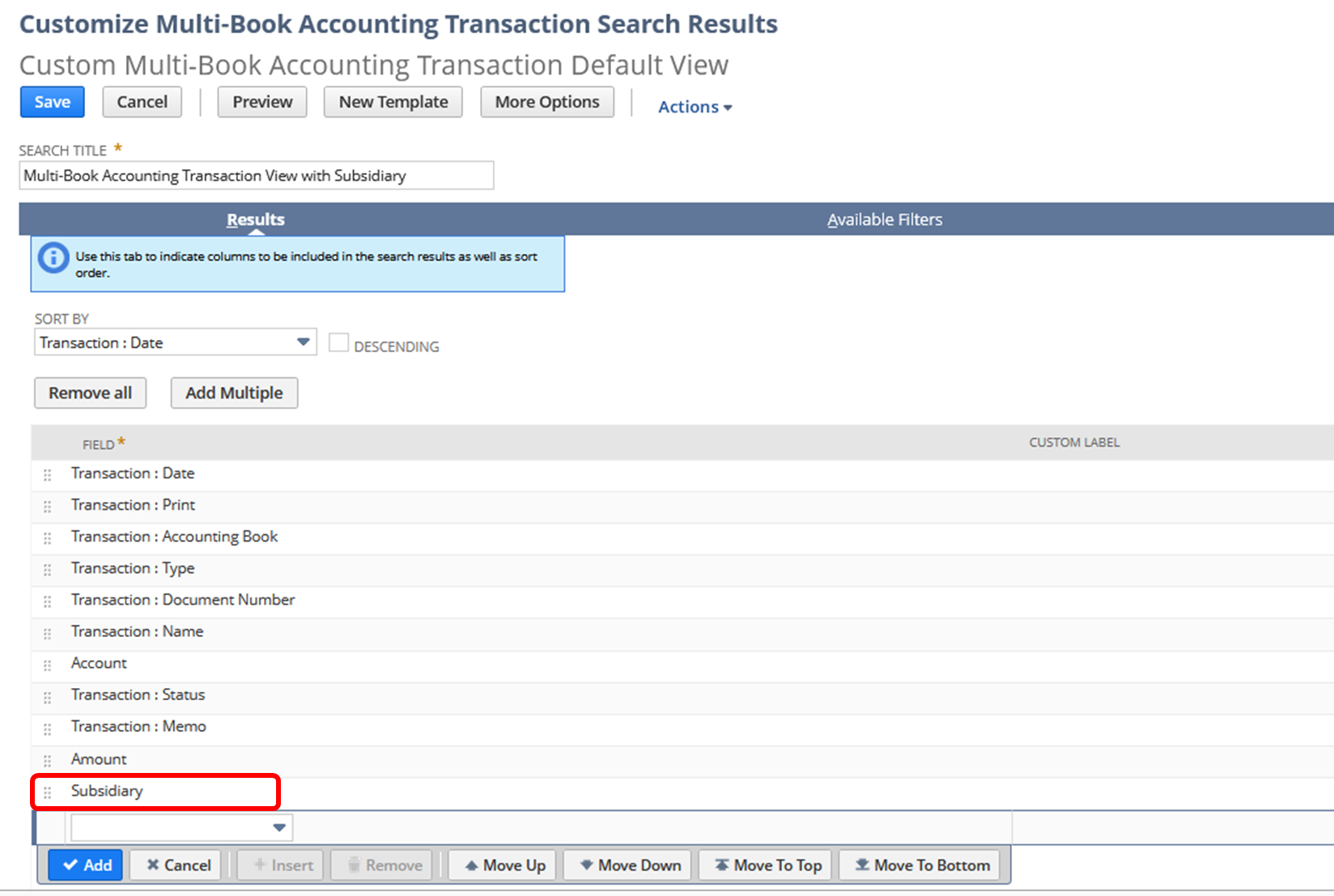This screenshot has height=896, width=1334.
Task: Click drag handle beside Subsidiary row
Action: pyautogui.click(x=47, y=792)
